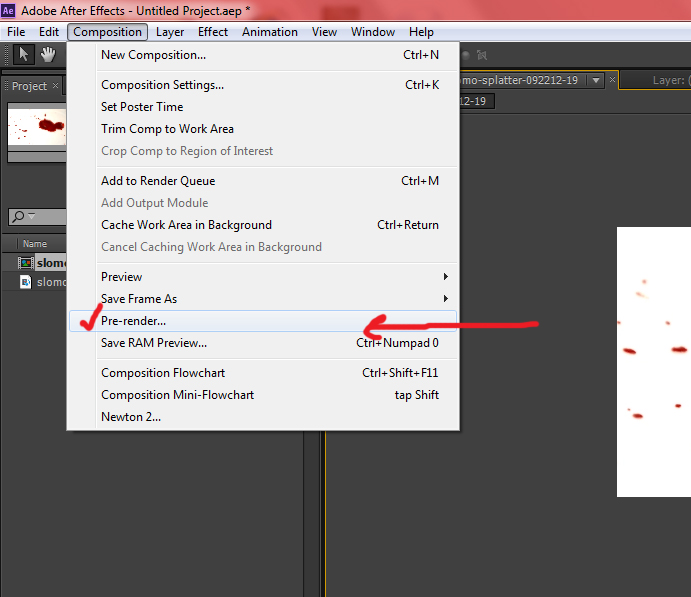The image size is (691, 597).
Task: Open the Help menu
Action: point(421,32)
